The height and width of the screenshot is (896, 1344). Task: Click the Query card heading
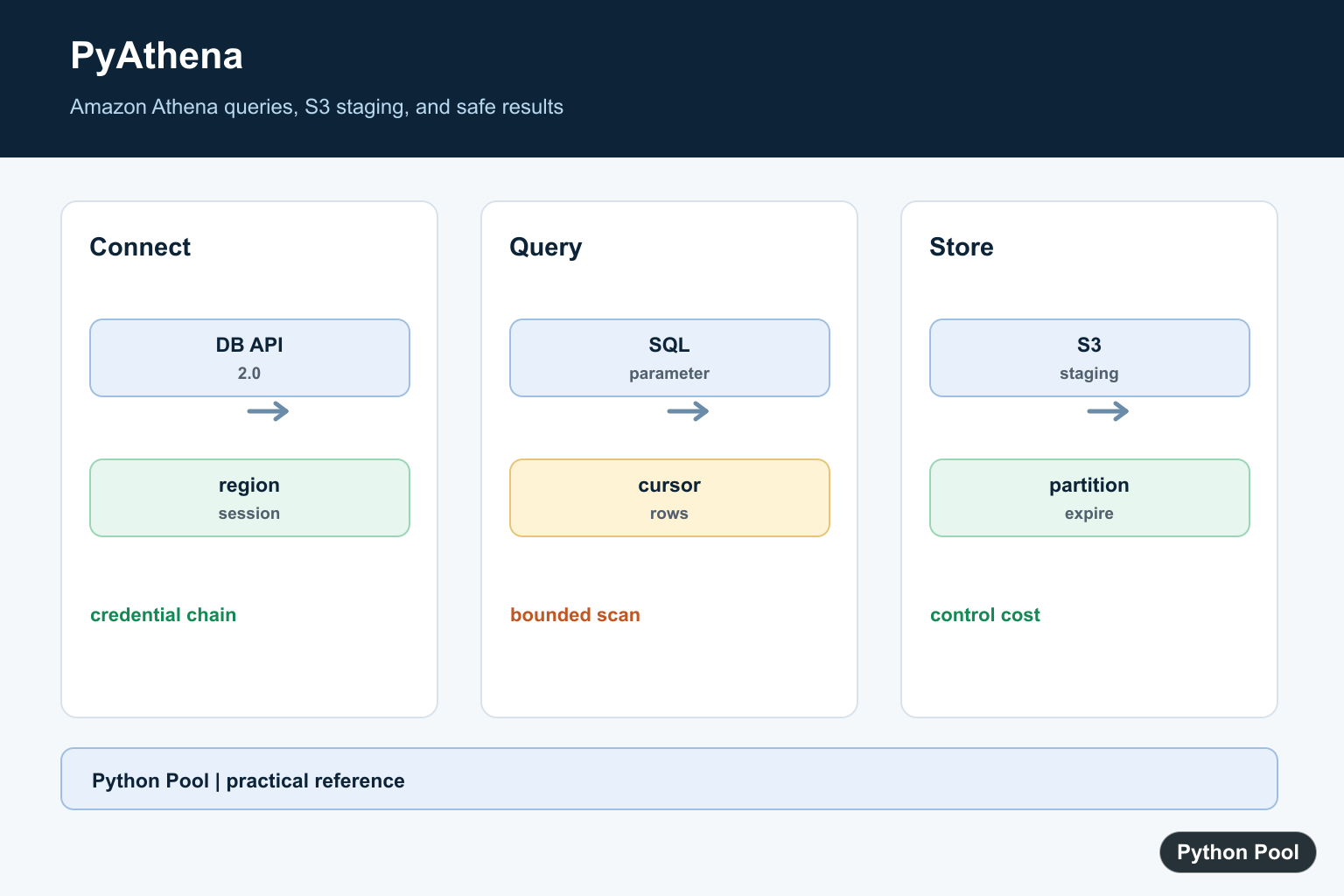coord(546,248)
